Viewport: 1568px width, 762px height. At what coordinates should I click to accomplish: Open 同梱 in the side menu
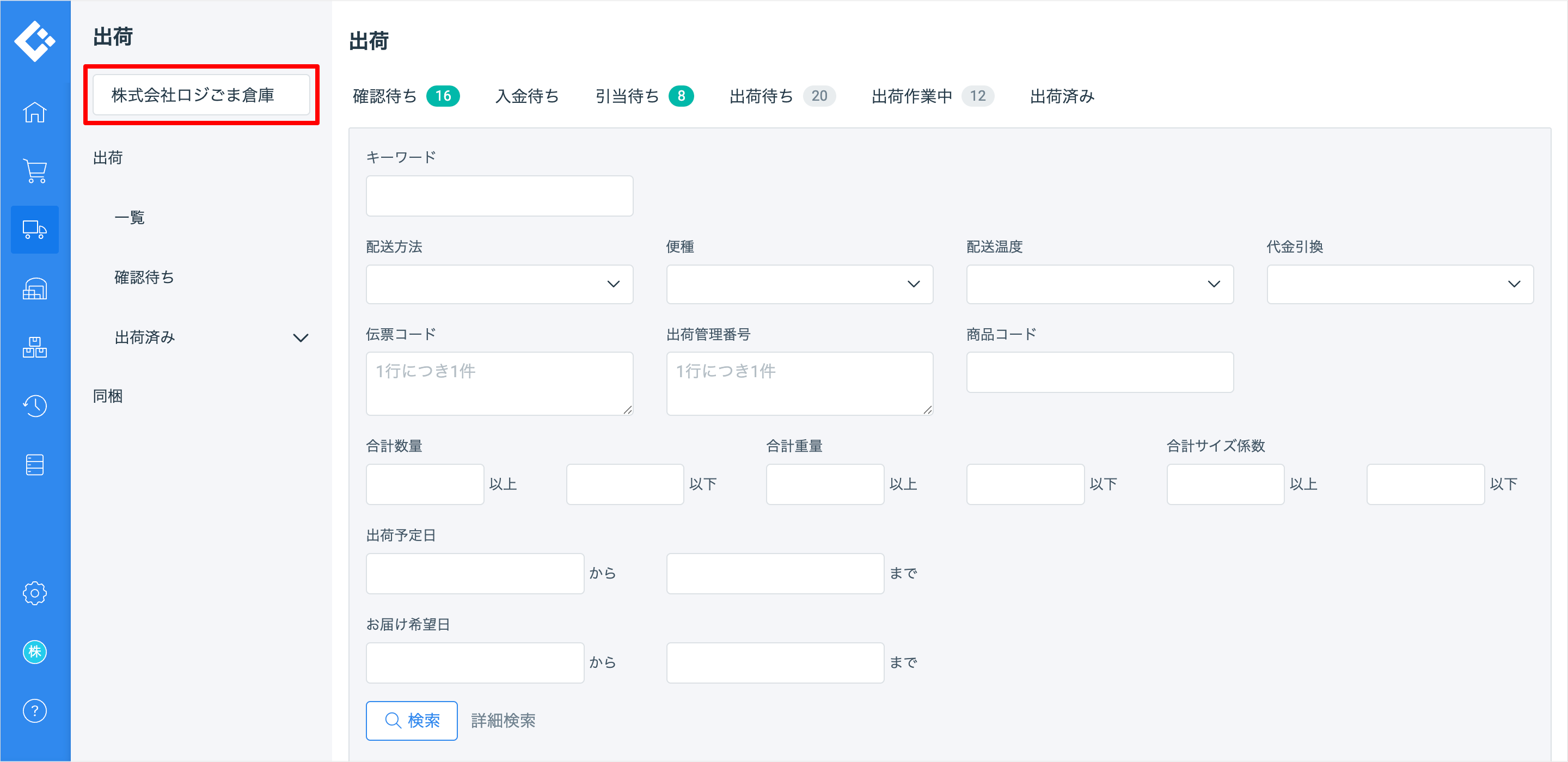108,396
